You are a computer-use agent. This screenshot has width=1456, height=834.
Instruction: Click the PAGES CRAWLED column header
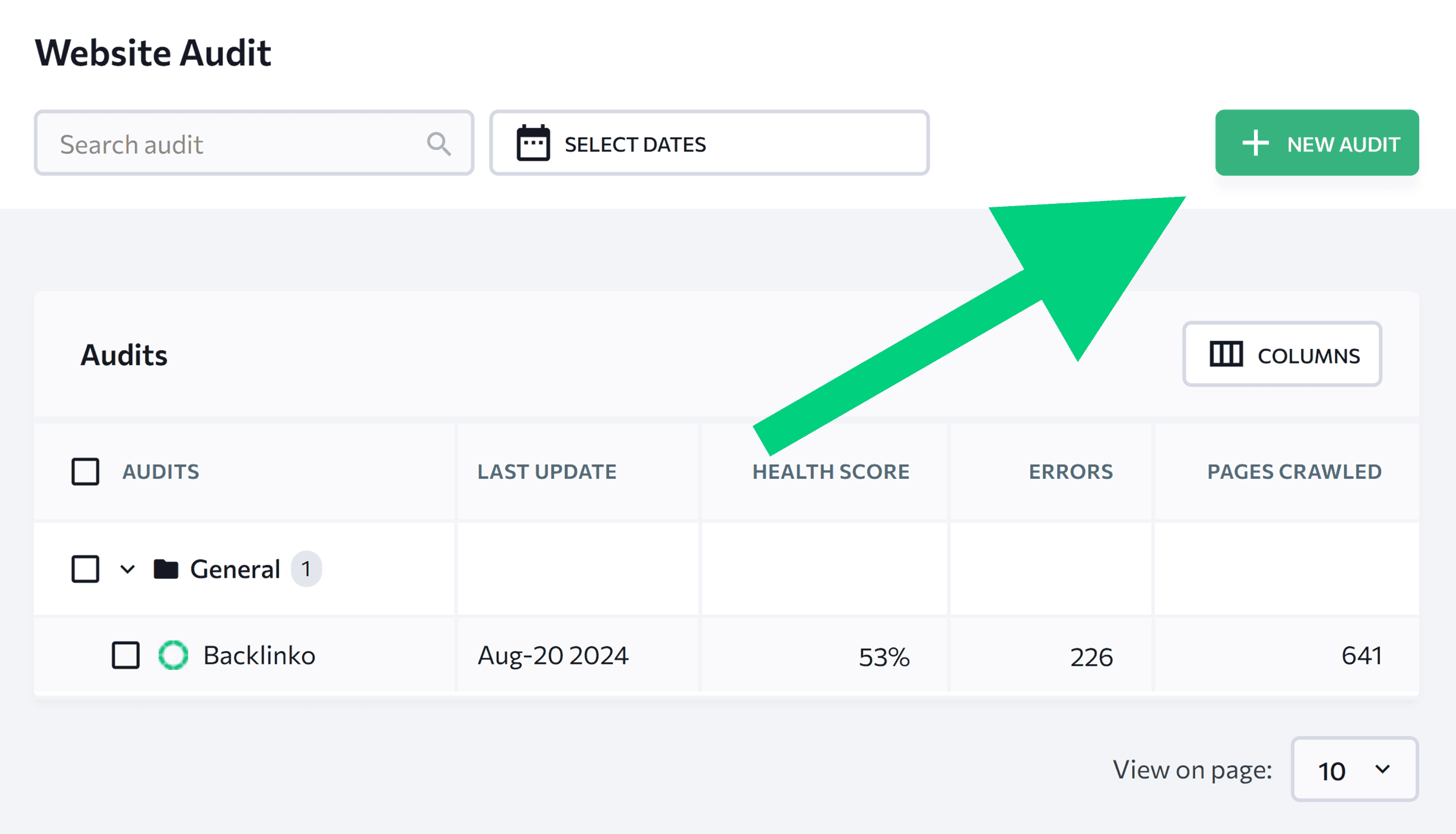tap(1294, 470)
